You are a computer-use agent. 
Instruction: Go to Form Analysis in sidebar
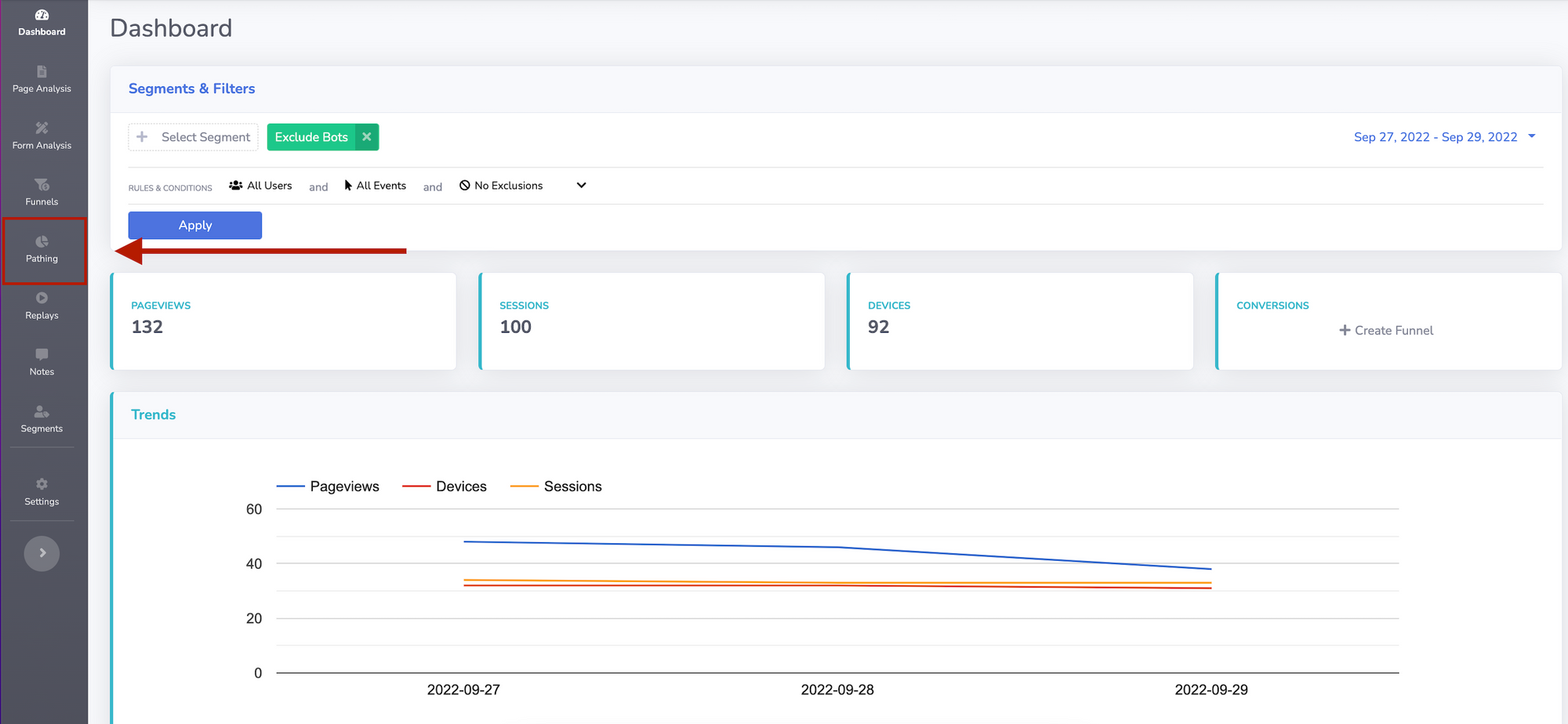pos(42,136)
